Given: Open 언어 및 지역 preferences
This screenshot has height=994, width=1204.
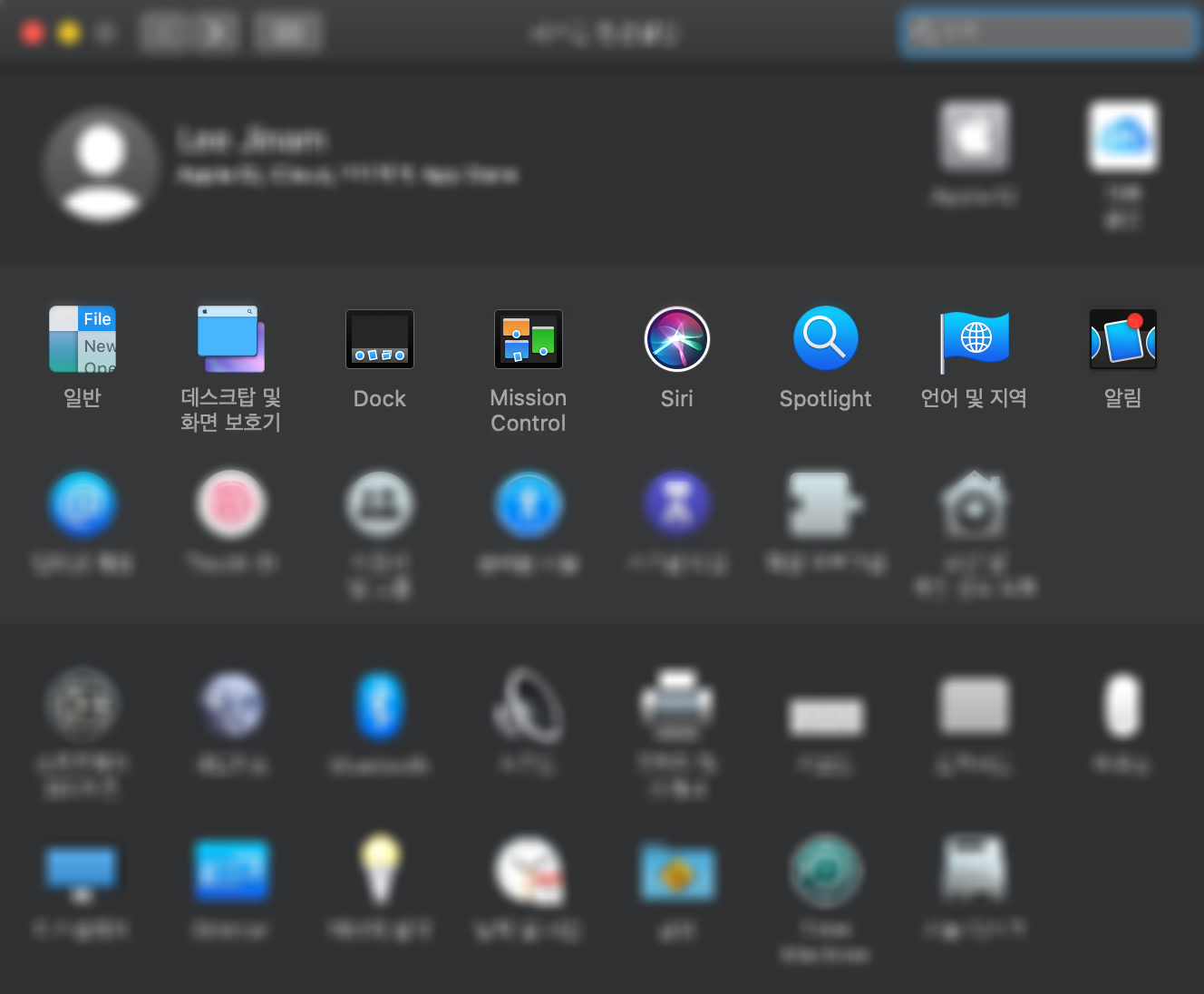Looking at the screenshot, I should click(975, 341).
